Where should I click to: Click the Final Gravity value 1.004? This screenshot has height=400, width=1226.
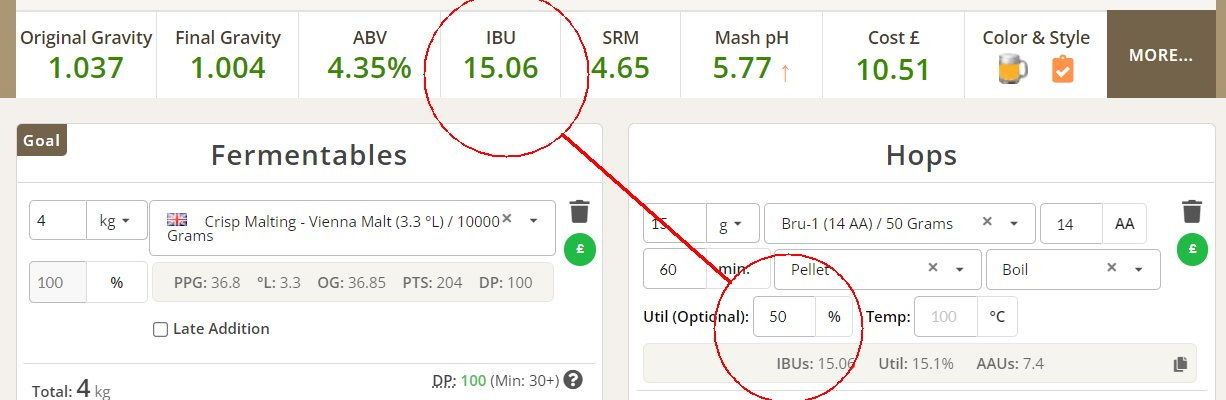228,68
